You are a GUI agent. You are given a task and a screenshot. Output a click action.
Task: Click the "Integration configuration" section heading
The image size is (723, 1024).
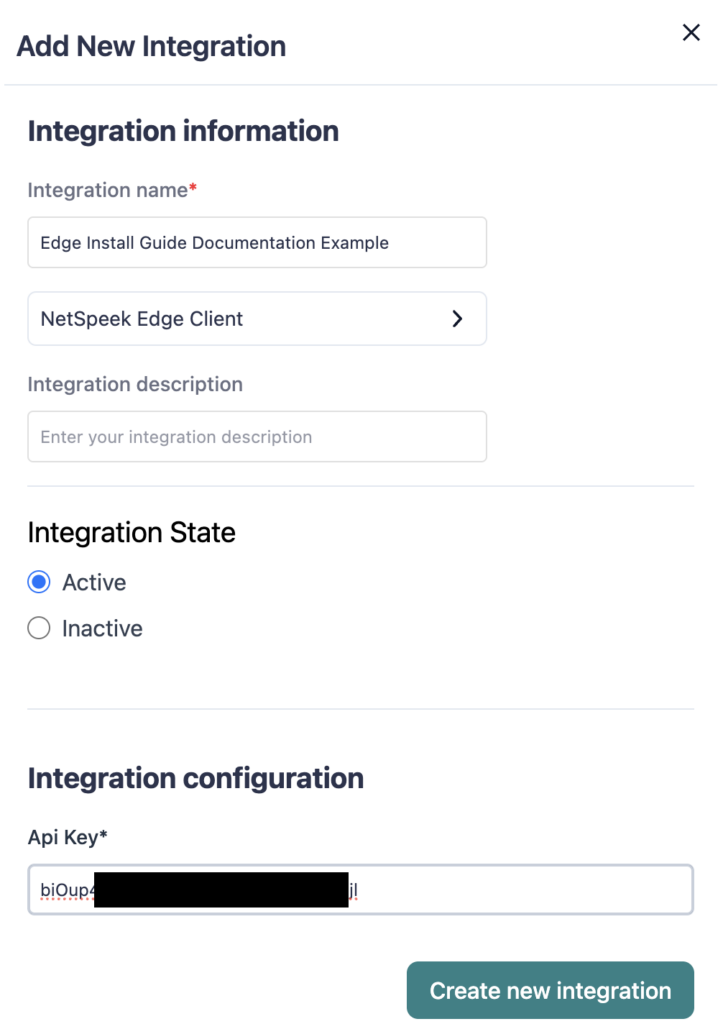point(196,778)
